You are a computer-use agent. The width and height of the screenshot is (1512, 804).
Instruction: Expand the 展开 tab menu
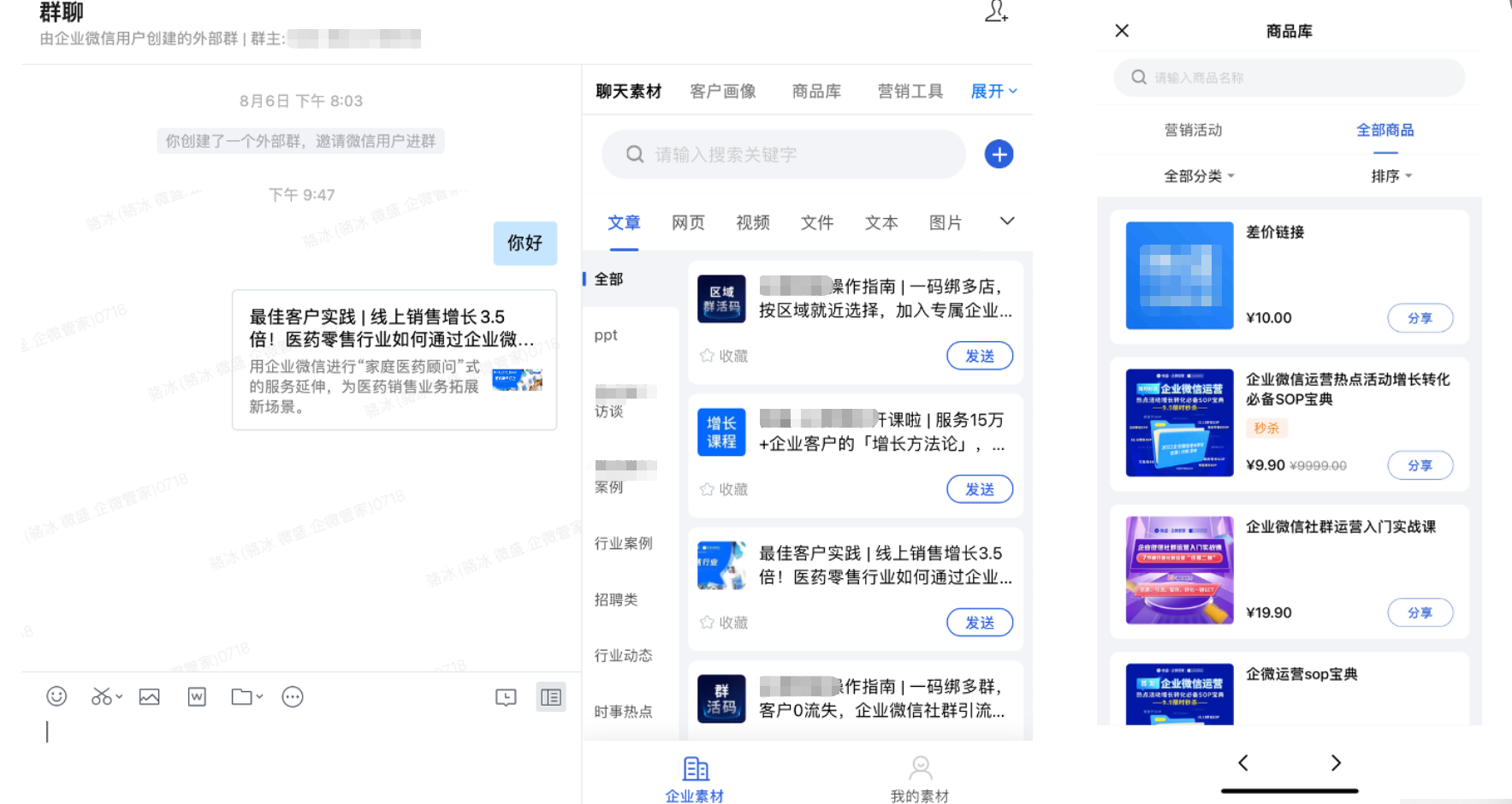[x=993, y=92]
